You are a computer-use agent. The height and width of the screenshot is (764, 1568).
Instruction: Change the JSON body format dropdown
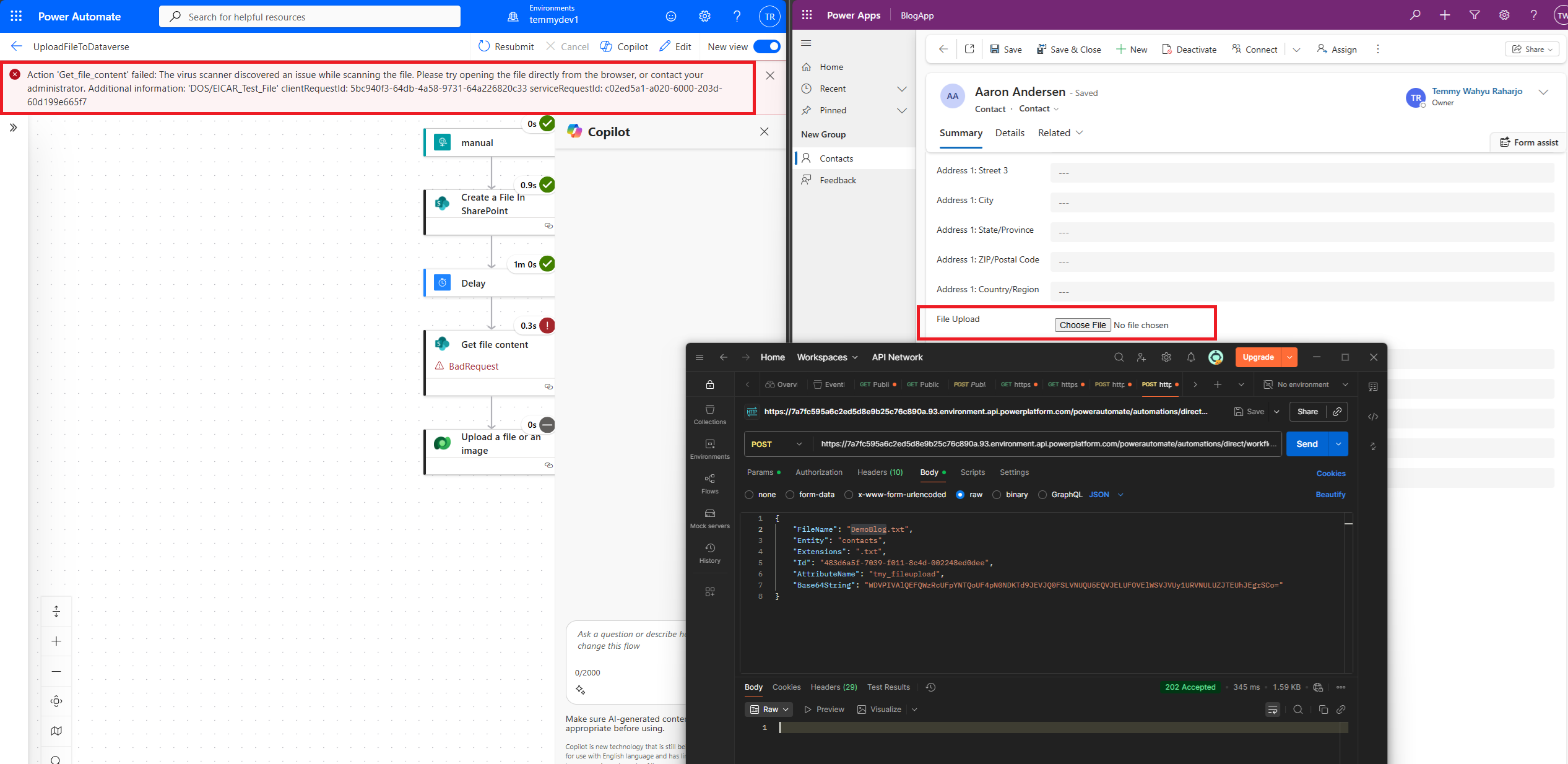tap(1106, 495)
